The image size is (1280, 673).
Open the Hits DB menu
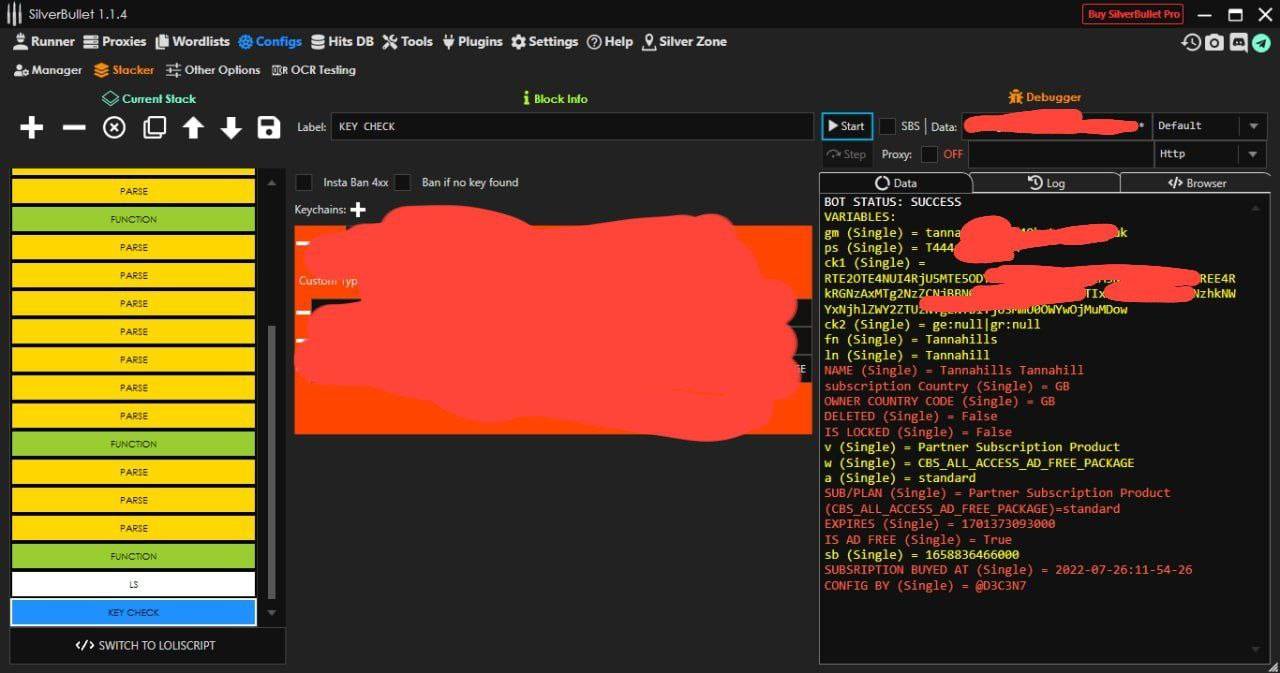(x=342, y=42)
